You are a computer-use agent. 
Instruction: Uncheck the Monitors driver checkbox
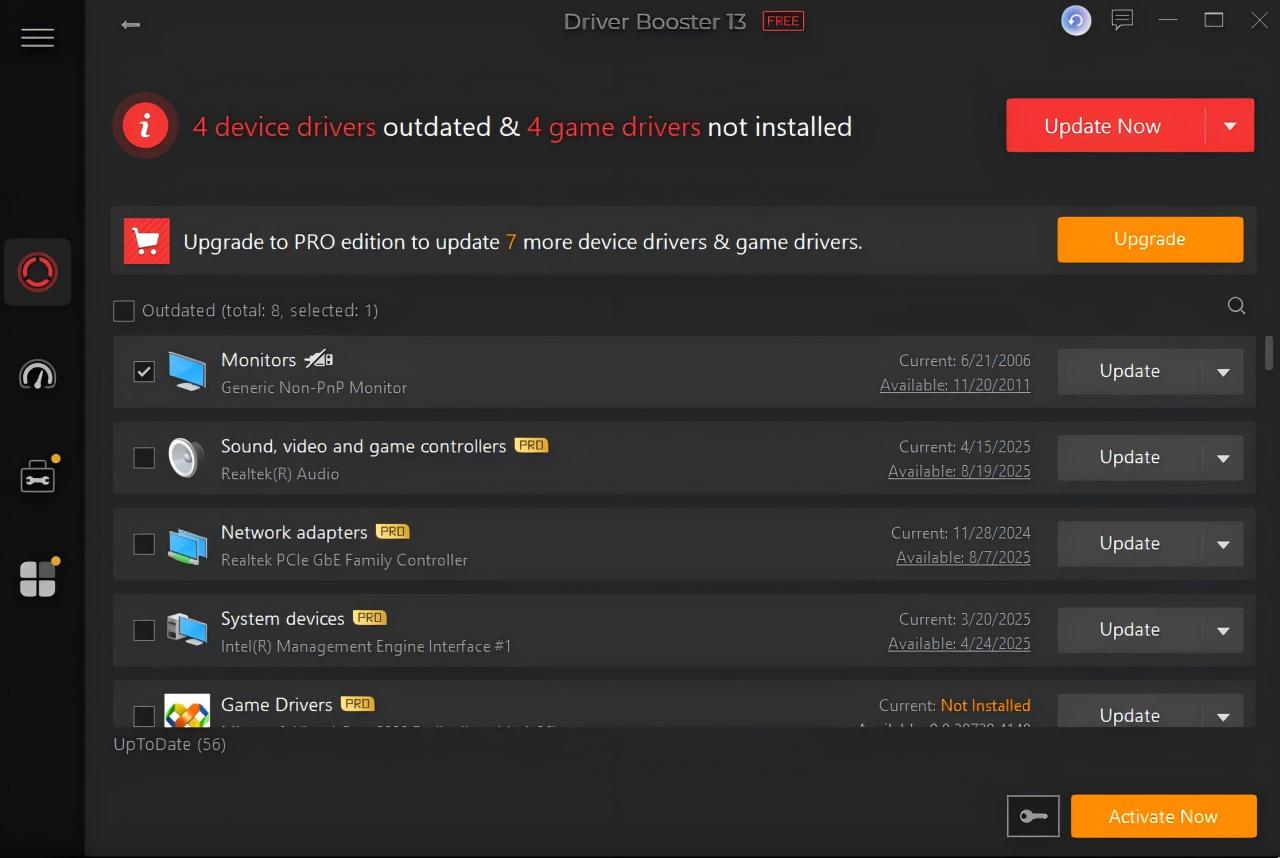click(144, 371)
